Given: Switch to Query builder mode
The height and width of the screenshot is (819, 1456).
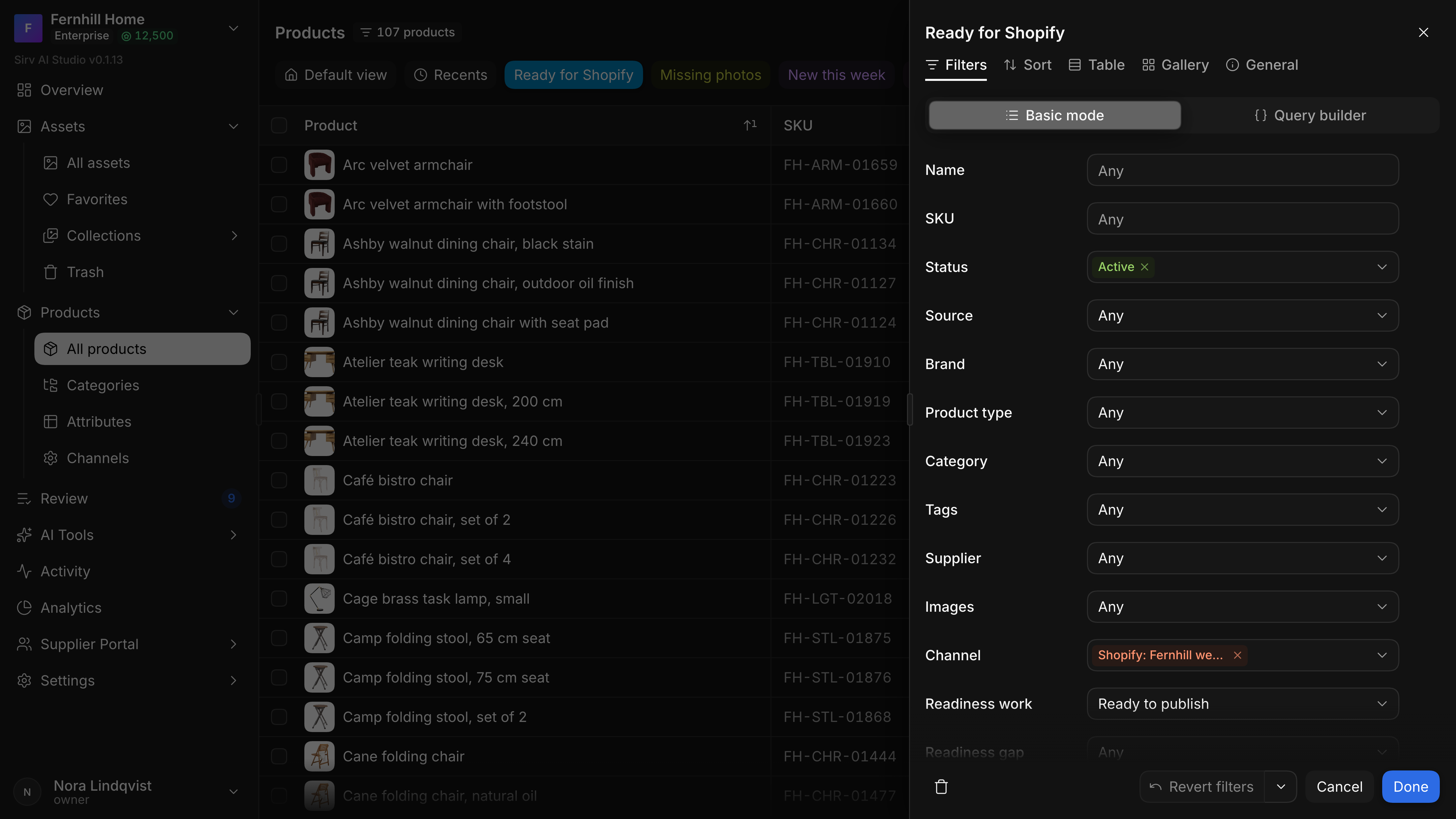Looking at the screenshot, I should click(x=1310, y=115).
